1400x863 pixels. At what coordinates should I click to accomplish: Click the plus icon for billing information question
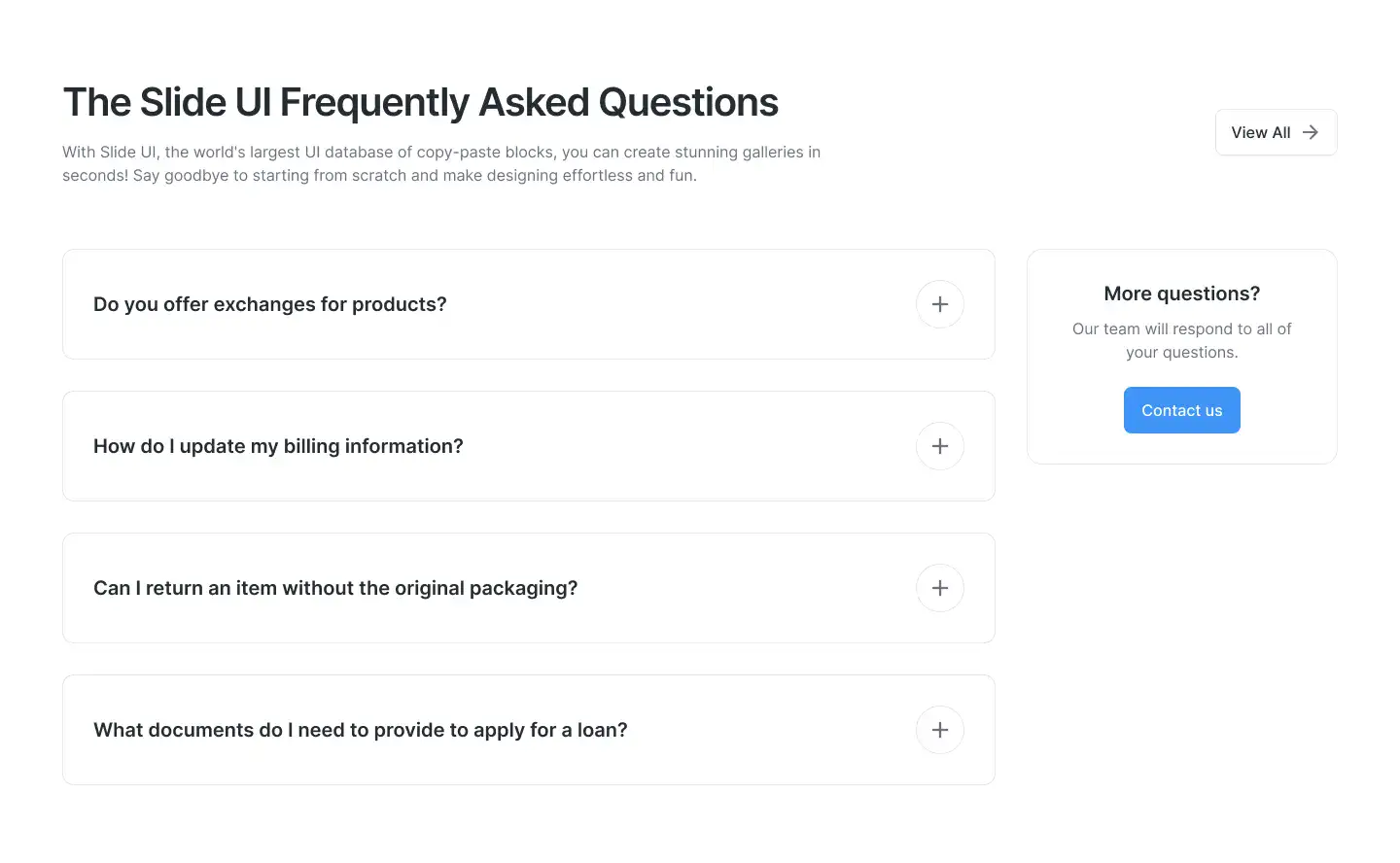point(939,446)
